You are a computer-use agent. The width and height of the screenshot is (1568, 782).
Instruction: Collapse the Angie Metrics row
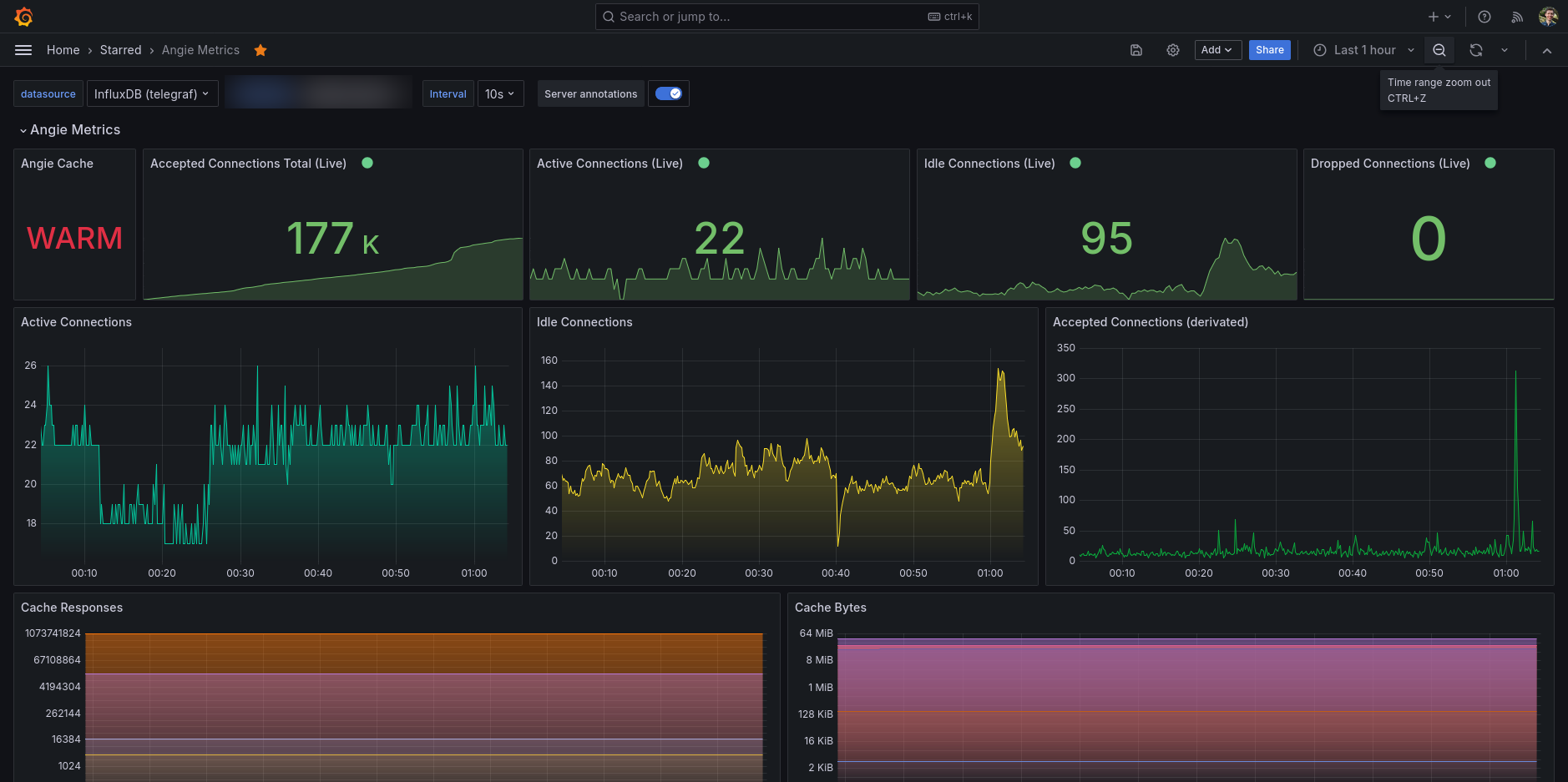[x=23, y=130]
